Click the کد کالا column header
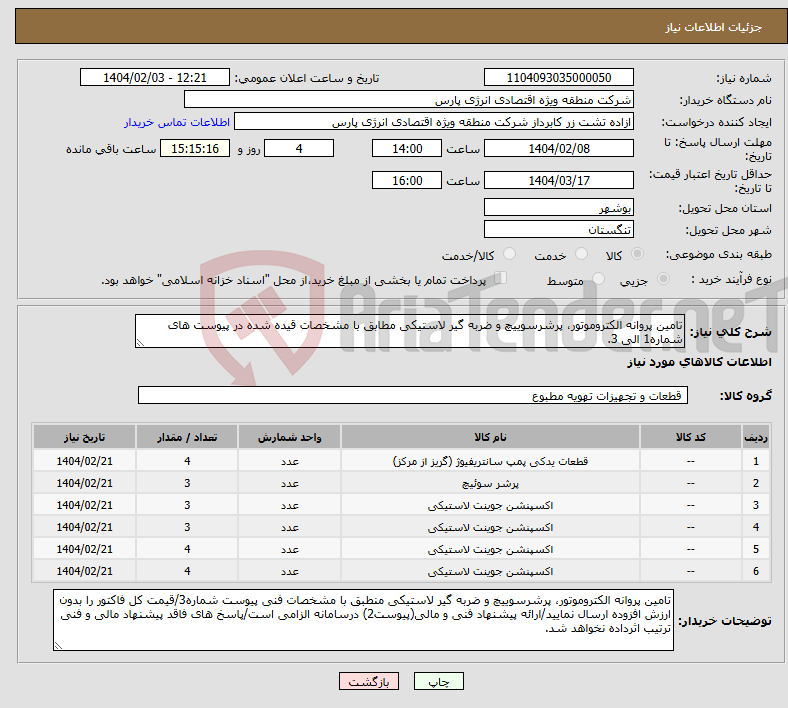The image size is (788, 708). tap(691, 437)
